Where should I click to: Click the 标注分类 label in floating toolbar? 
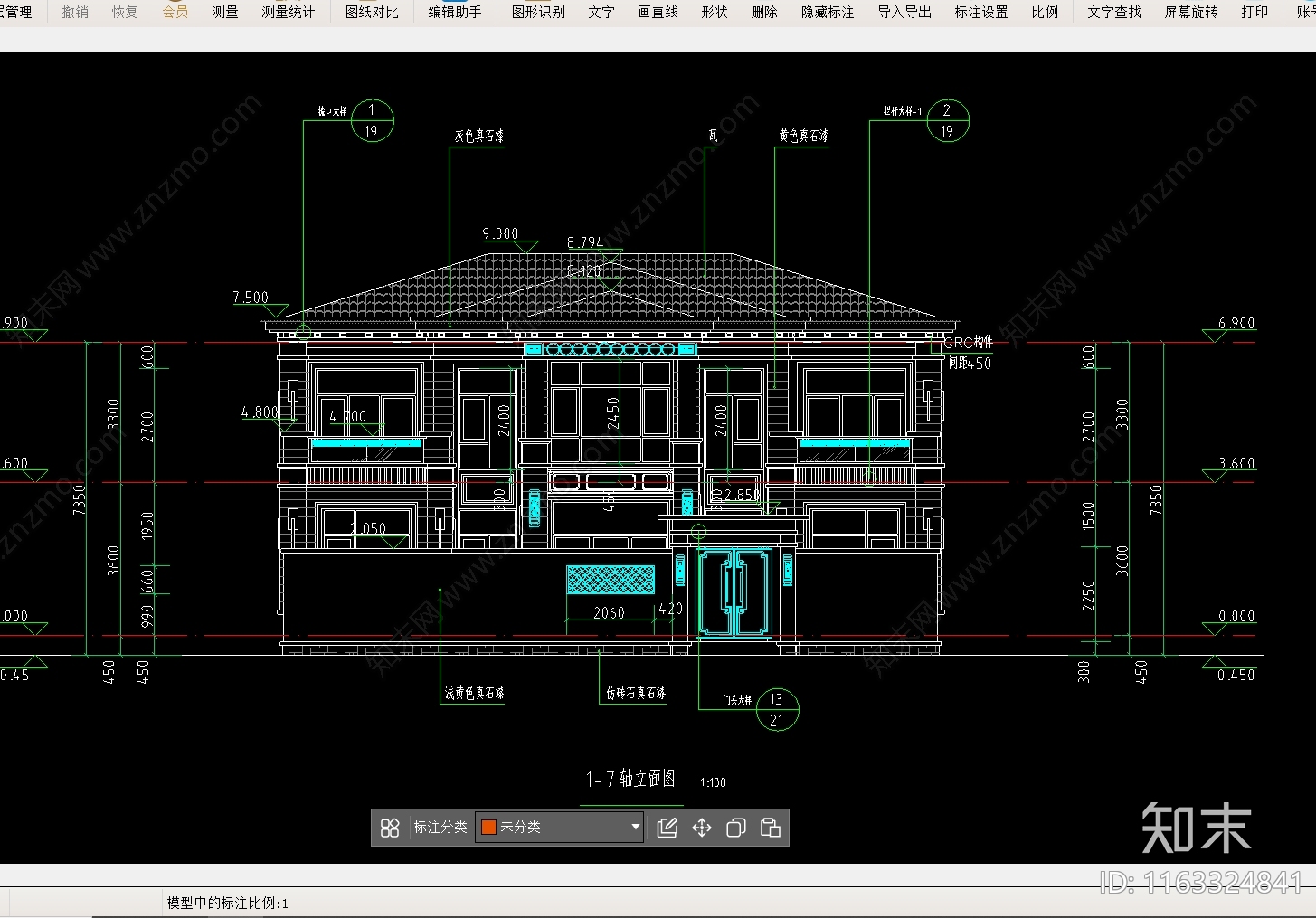(440, 827)
